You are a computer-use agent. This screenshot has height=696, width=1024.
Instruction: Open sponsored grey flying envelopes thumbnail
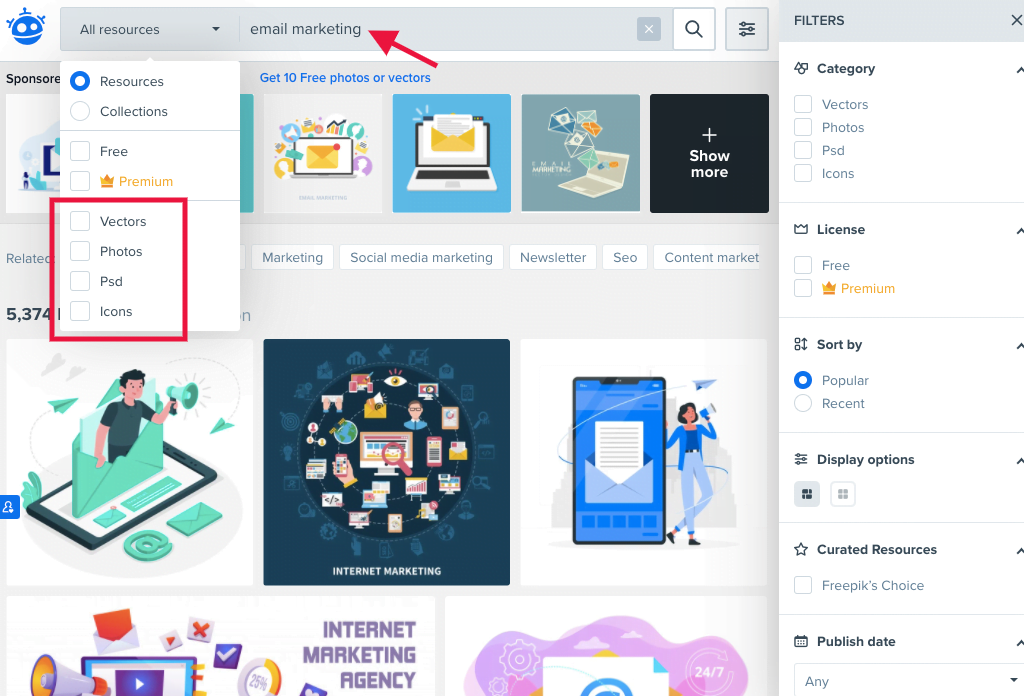pos(581,153)
